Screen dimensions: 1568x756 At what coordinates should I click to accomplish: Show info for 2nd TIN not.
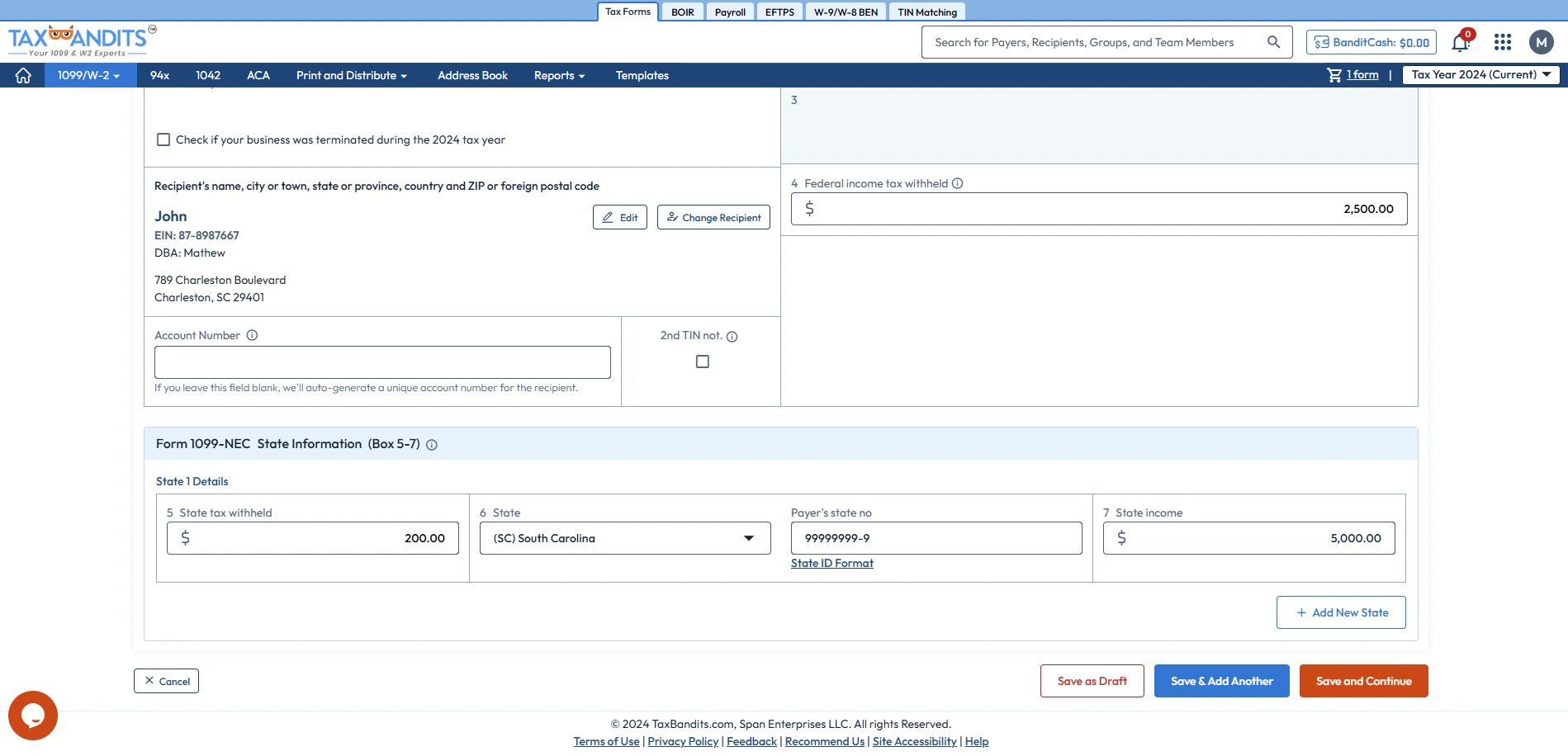732,336
